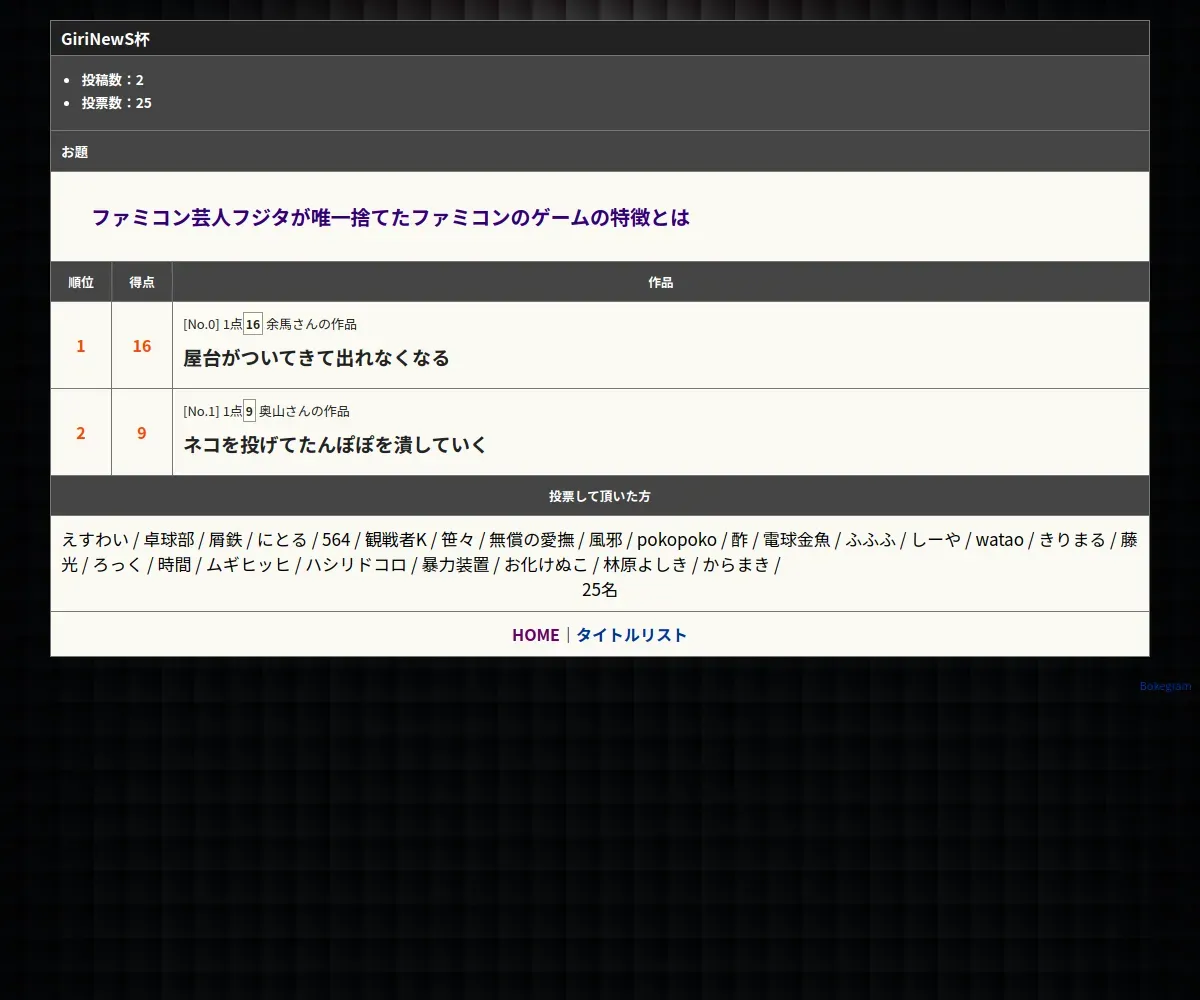The height and width of the screenshot is (1000, 1200).
Task: Click score cell showing 9
Action: [x=142, y=433]
